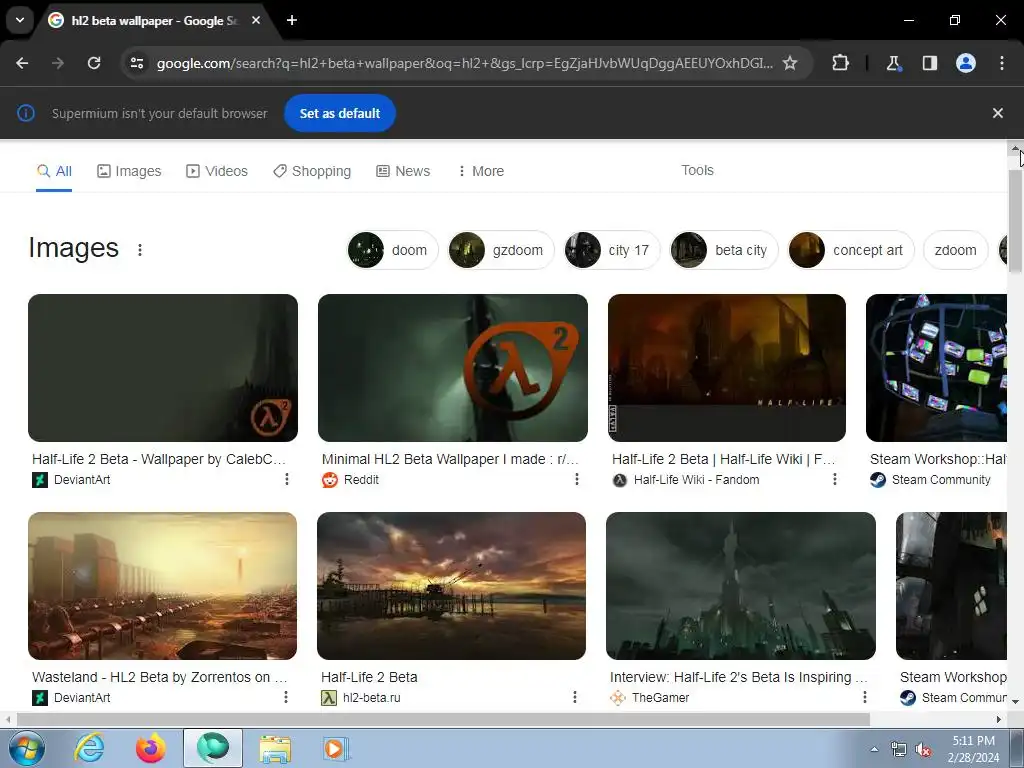Toggle the side panel icon
The width and height of the screenshot is (1024, 768).
click(930, 63)
